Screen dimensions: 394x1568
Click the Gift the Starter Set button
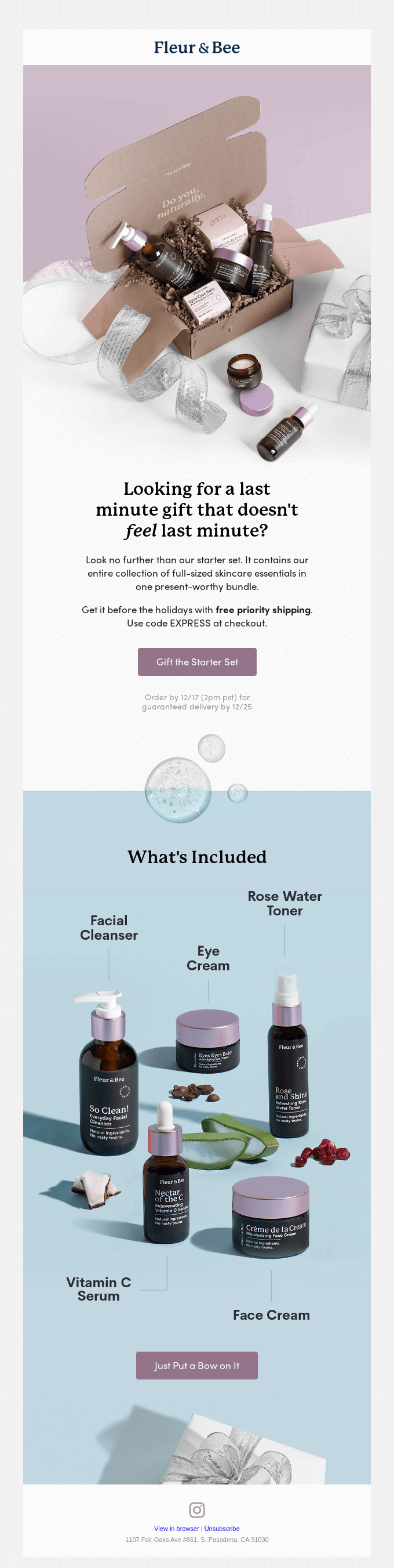pyautogui.click(x=197, y=662)
